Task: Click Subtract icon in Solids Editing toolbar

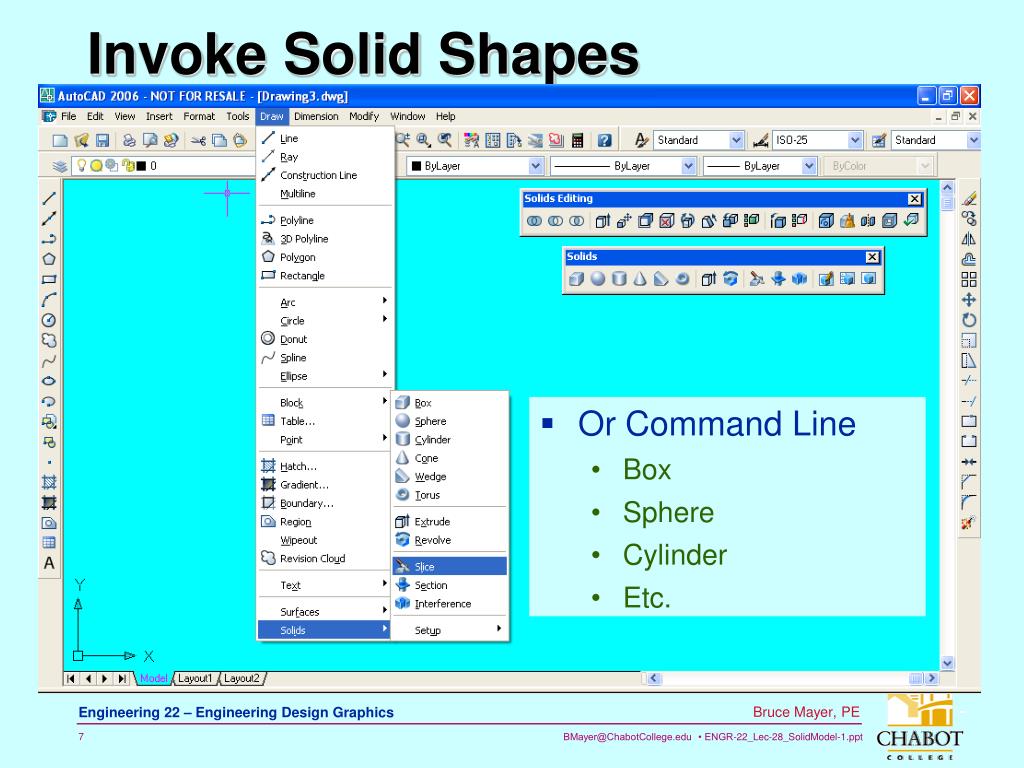Action: 555,221
